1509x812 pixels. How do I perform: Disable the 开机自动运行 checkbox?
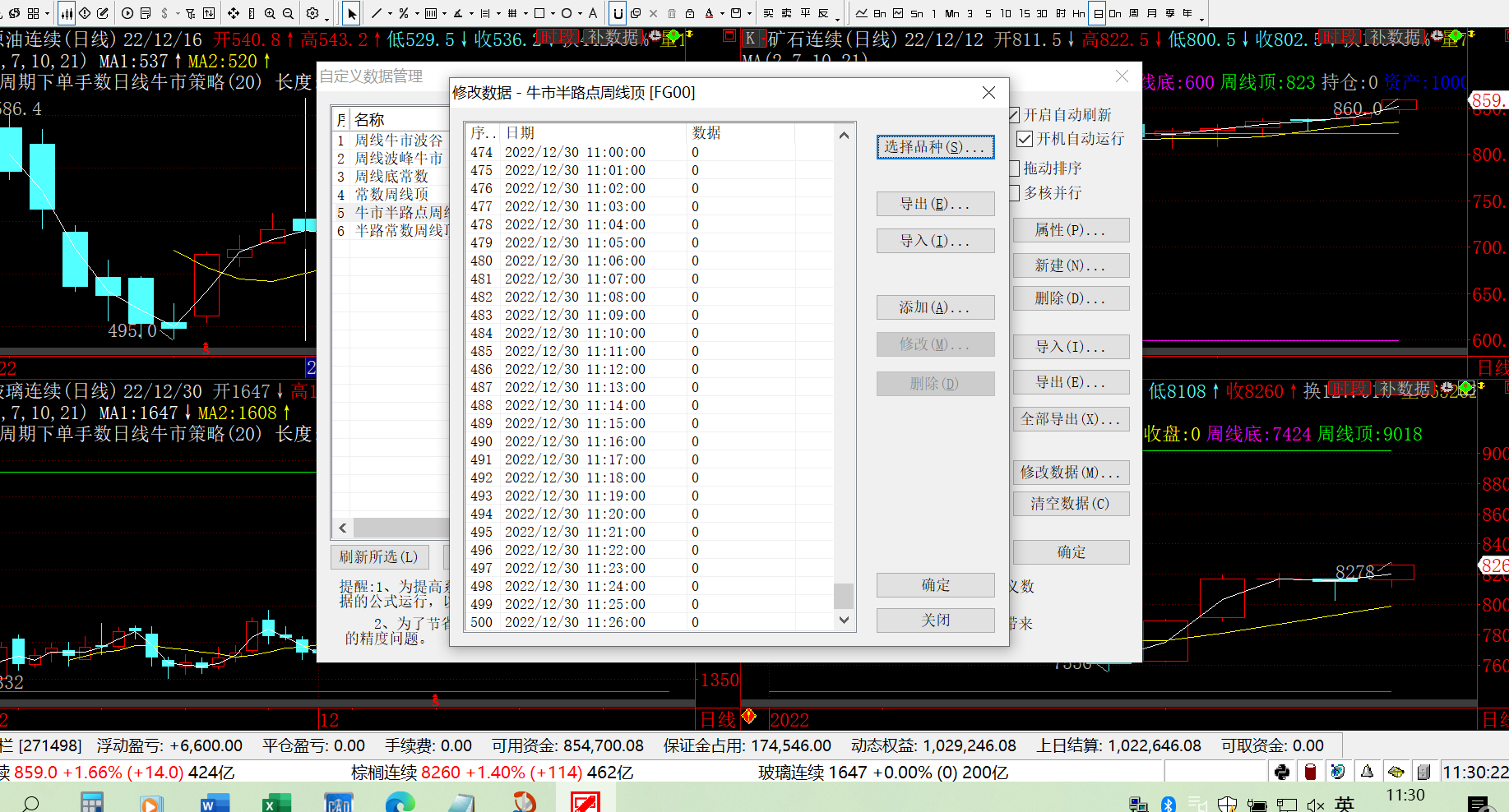1025,139
